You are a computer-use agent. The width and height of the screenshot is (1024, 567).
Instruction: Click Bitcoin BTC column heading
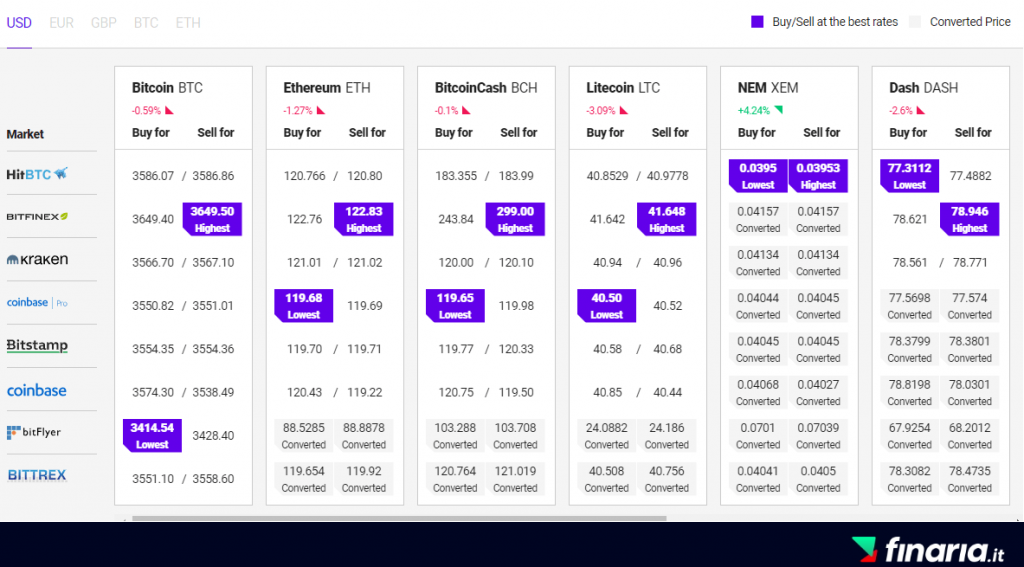click(x=167, y=88)
